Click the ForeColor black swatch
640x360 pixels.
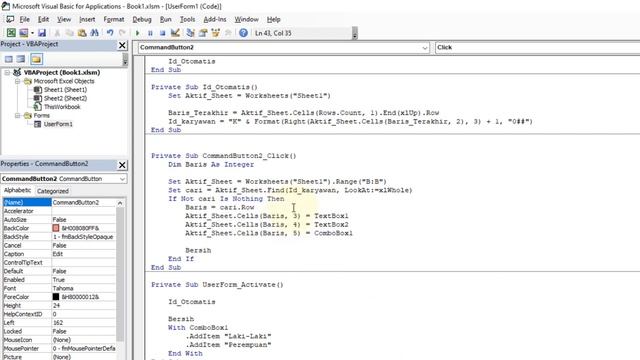(56, 297)
